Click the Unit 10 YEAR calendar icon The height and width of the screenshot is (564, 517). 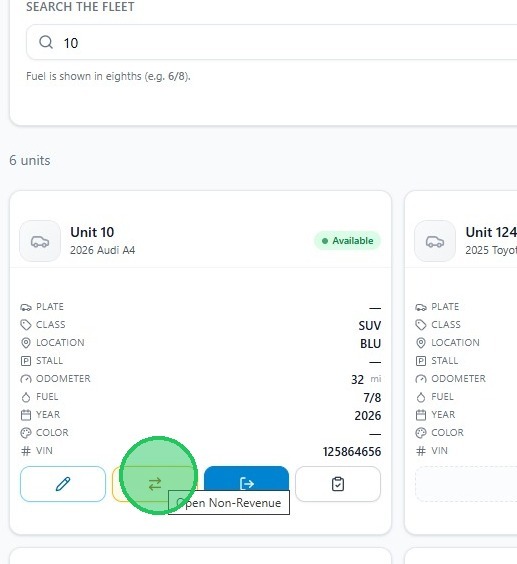26,415
